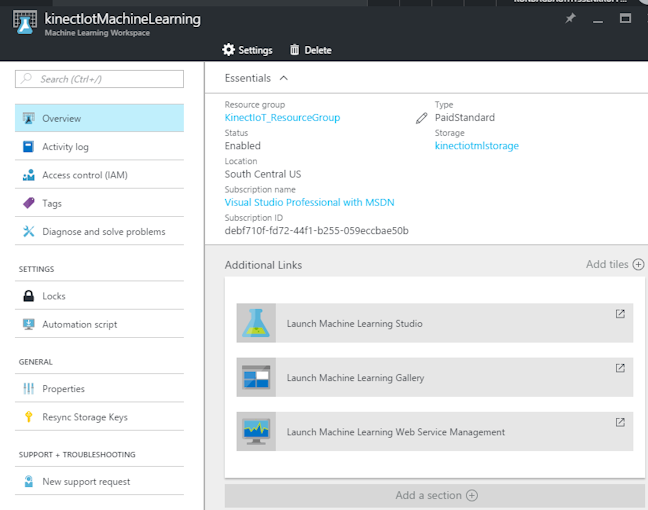
Task: Go to Diagnose and solve problems
Action: [103, 232]
